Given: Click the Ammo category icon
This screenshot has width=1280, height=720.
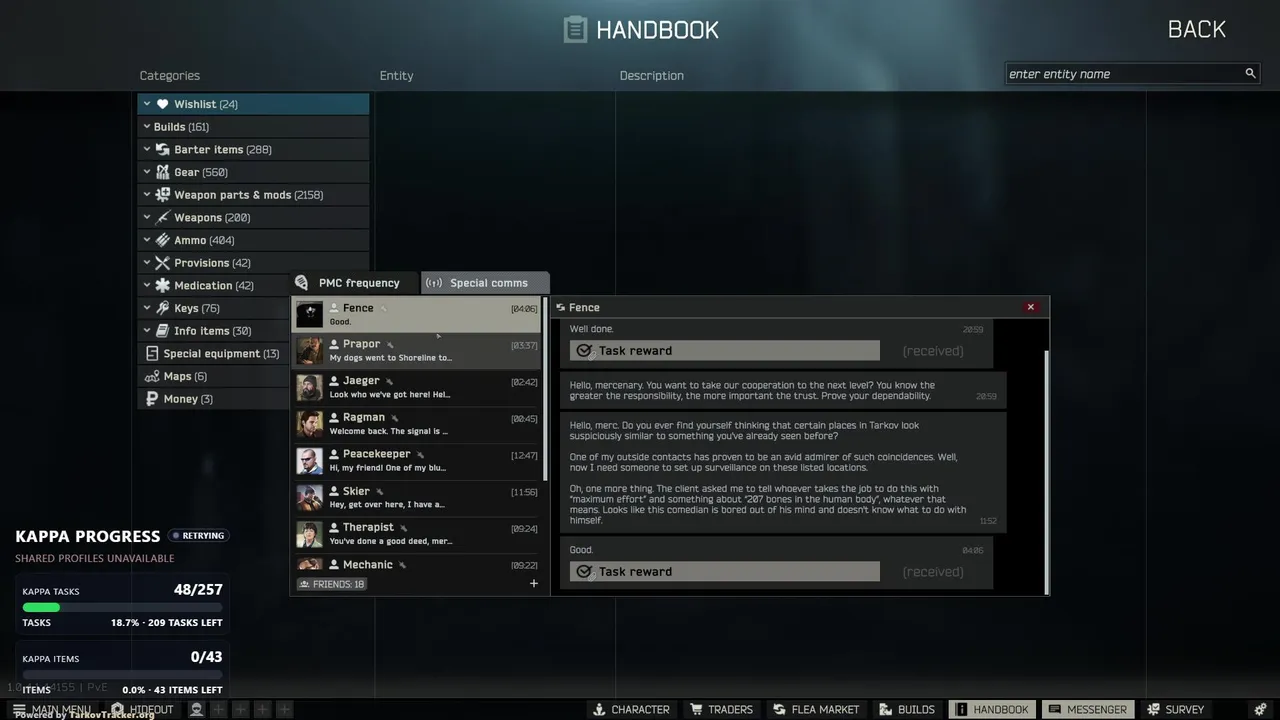Looking at the screenshot, I should (x=163, y=240).
